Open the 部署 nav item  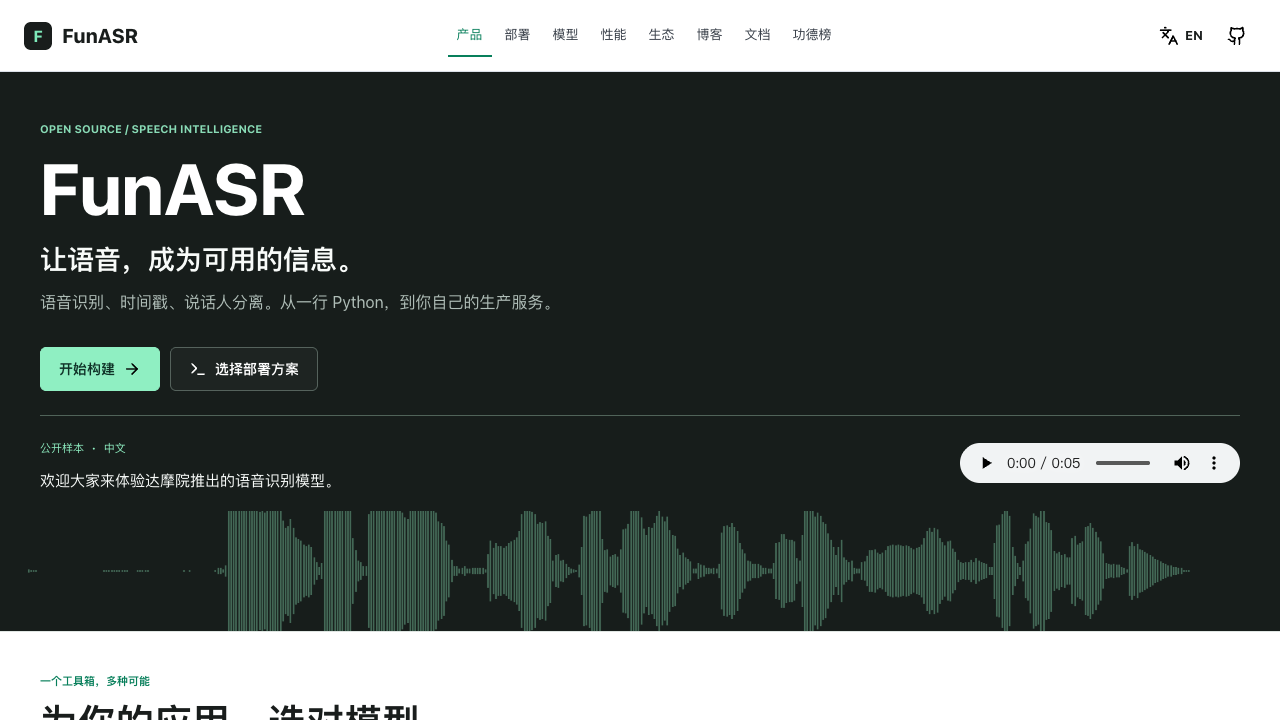pyautogui.click(x=518, y=35)
